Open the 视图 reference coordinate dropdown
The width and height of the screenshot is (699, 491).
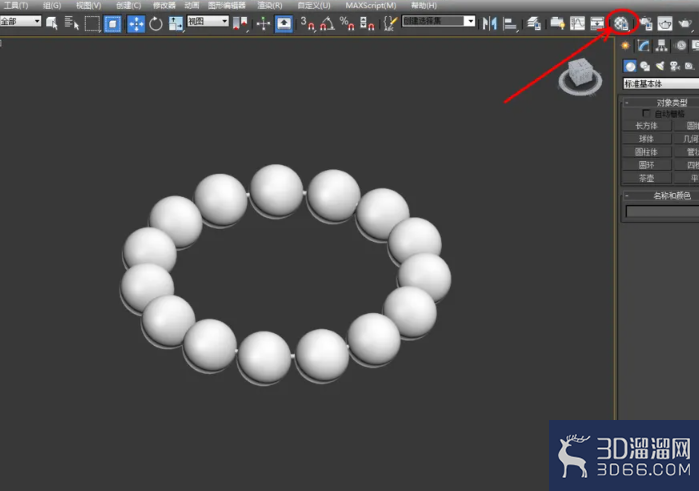(208, 21)
